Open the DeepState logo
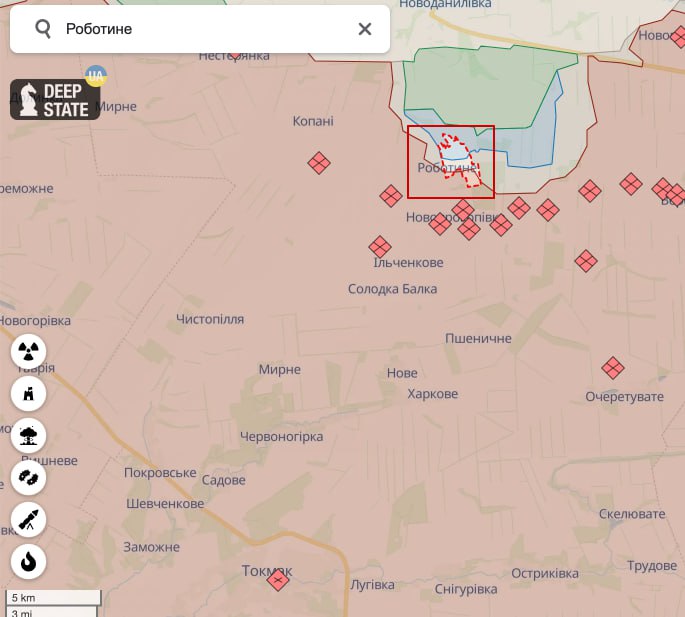The image size is (685, 617). 55,99
